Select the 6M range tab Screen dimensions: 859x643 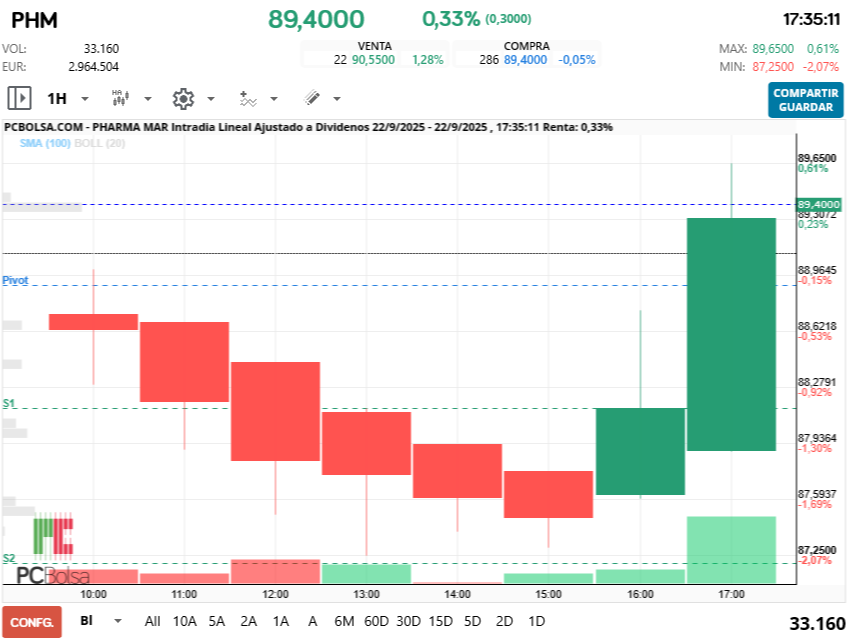344,621
